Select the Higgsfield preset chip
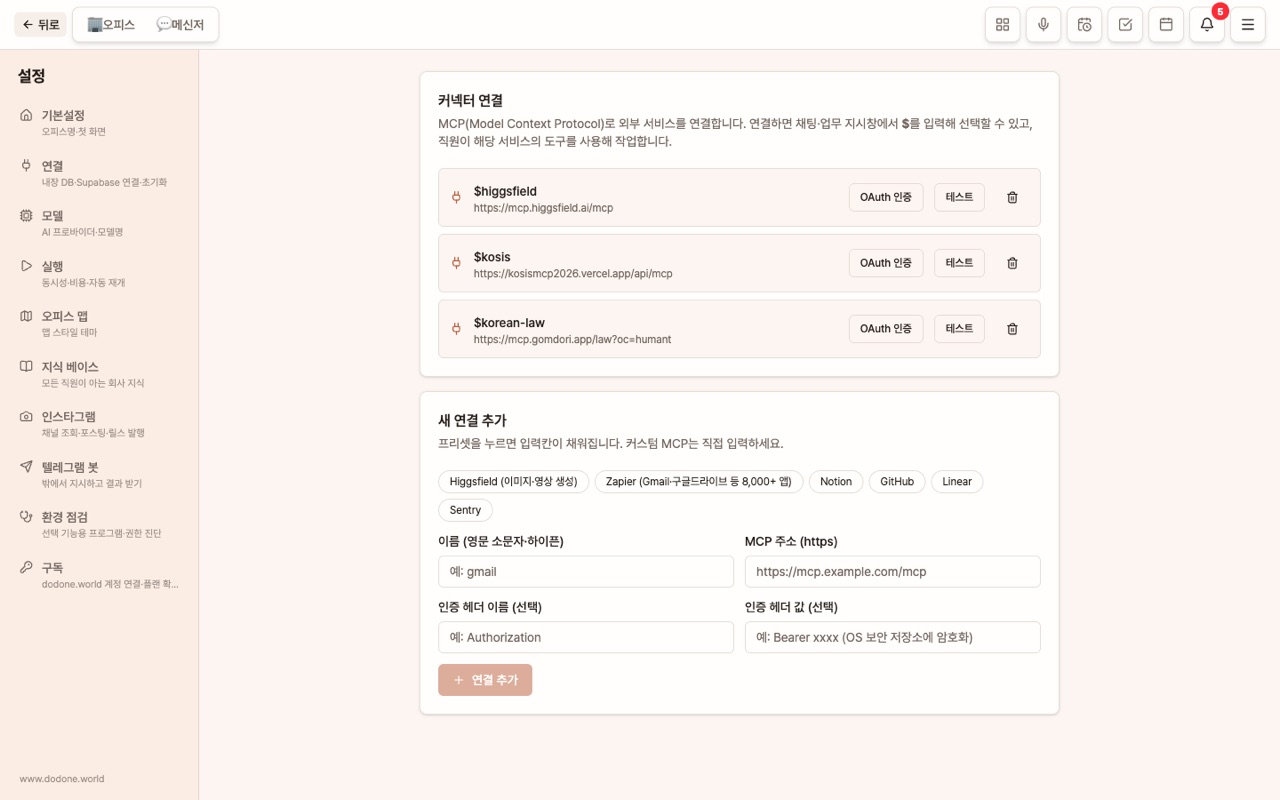This screenshot has width=1280, height=800. click(514, 482)
